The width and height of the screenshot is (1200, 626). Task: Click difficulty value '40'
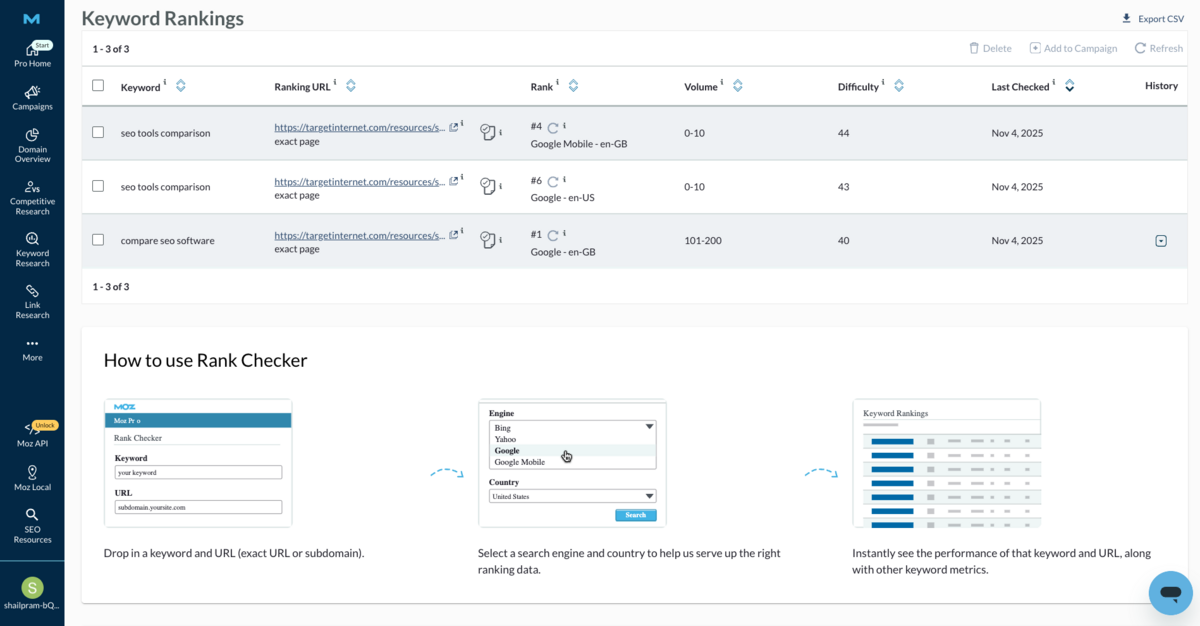(x=844, y=241)
